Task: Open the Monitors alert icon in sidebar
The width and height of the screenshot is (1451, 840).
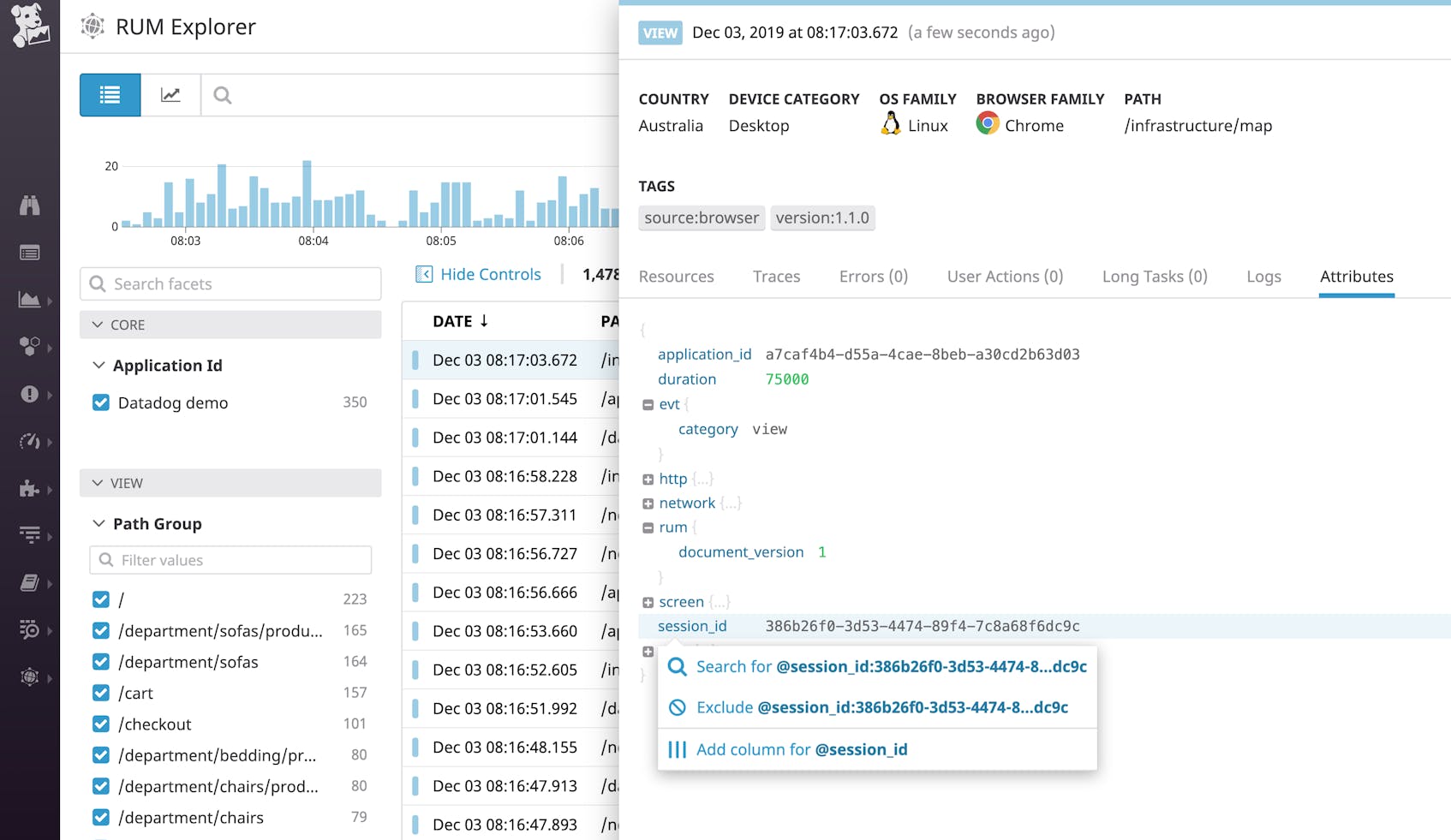Action: click(x=30, y=395)
